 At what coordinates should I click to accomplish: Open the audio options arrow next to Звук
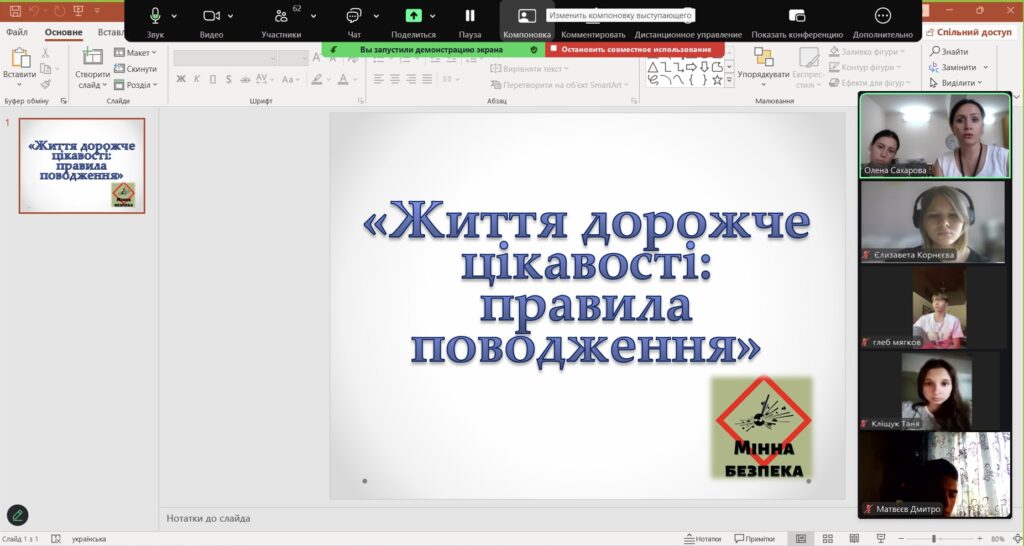(x=174, y=16)
